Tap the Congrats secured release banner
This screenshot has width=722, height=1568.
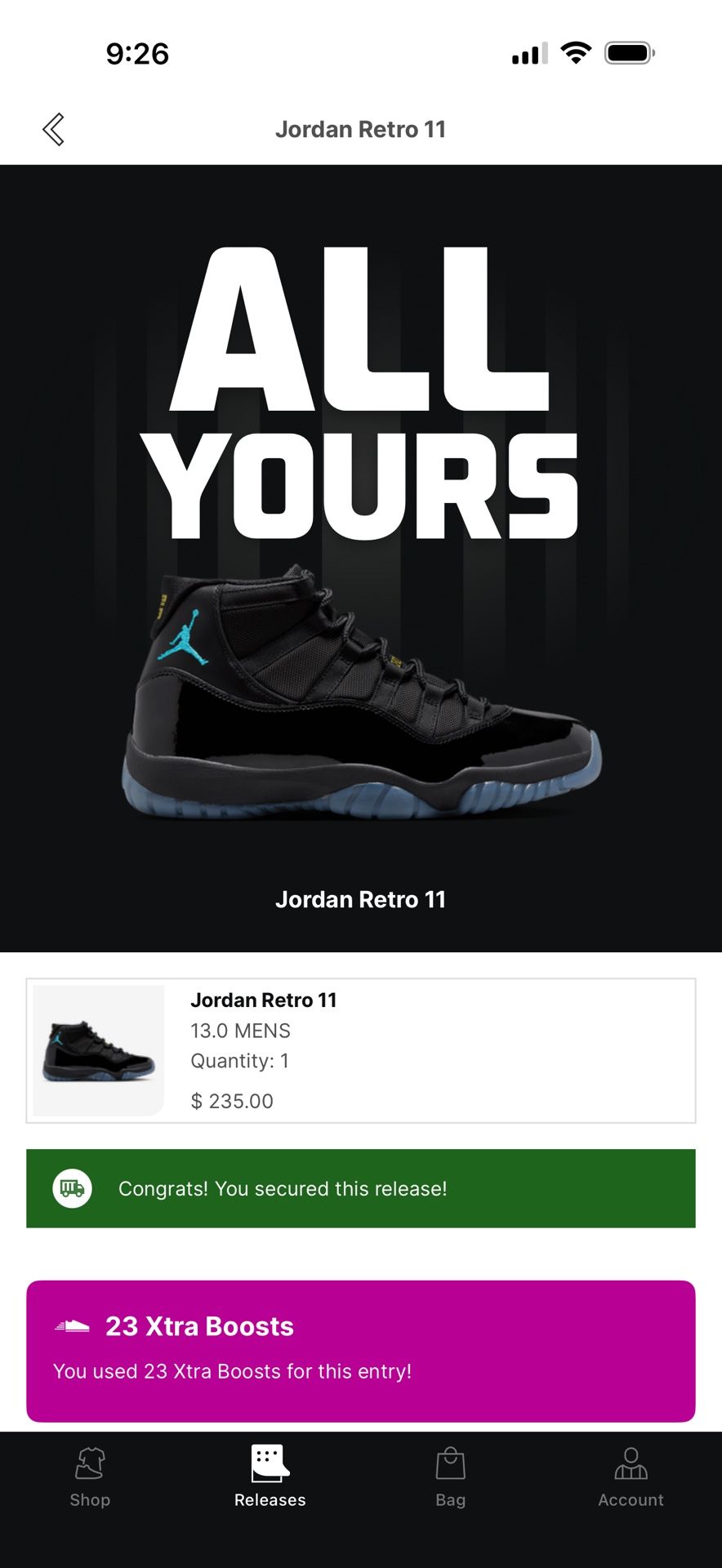pos(361,1188)
